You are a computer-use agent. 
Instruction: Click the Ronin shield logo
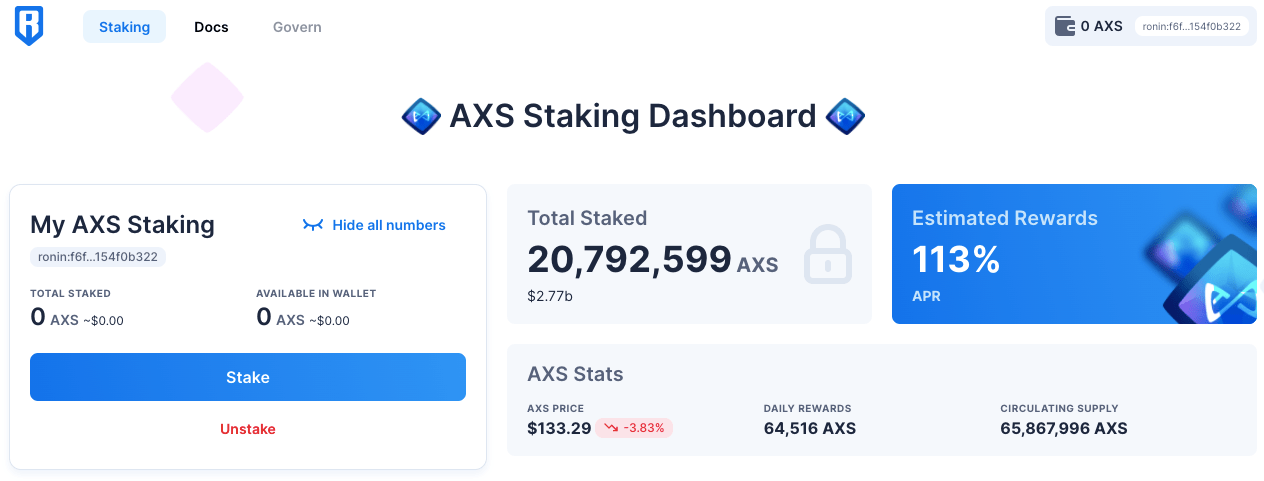tap(29, 26)
